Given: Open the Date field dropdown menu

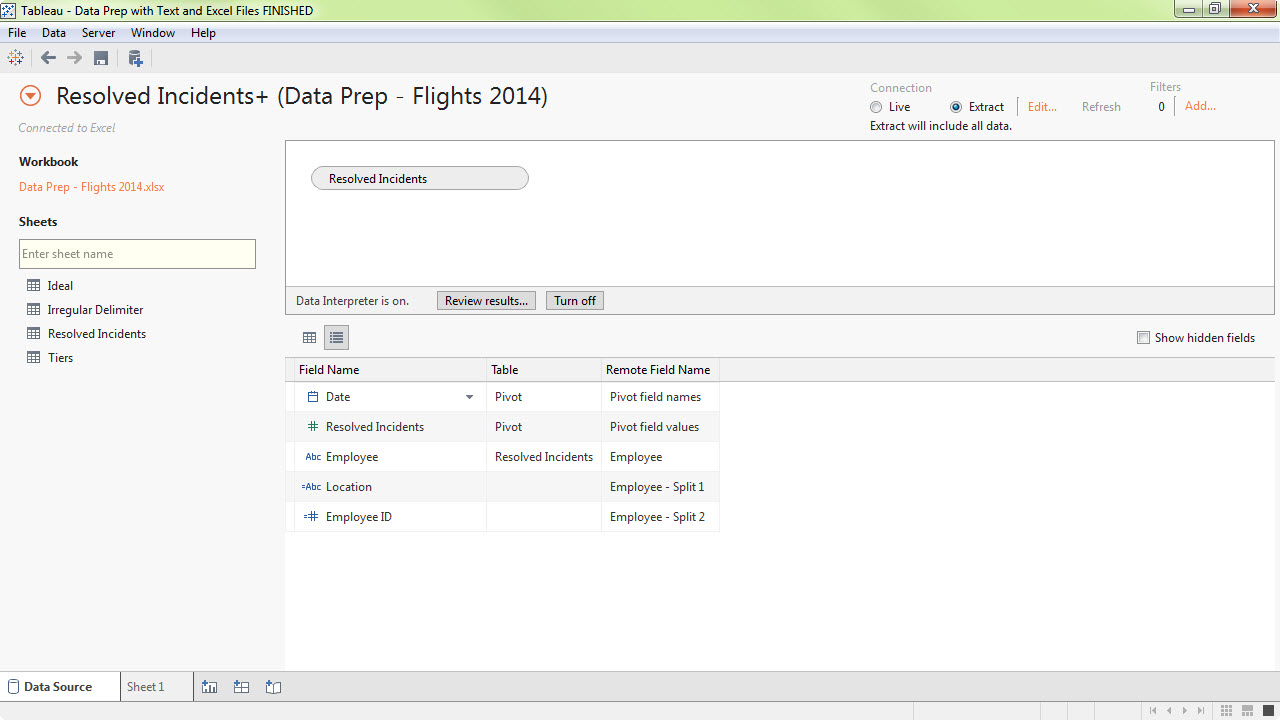Looking at the screenshot, I should 469,396.
